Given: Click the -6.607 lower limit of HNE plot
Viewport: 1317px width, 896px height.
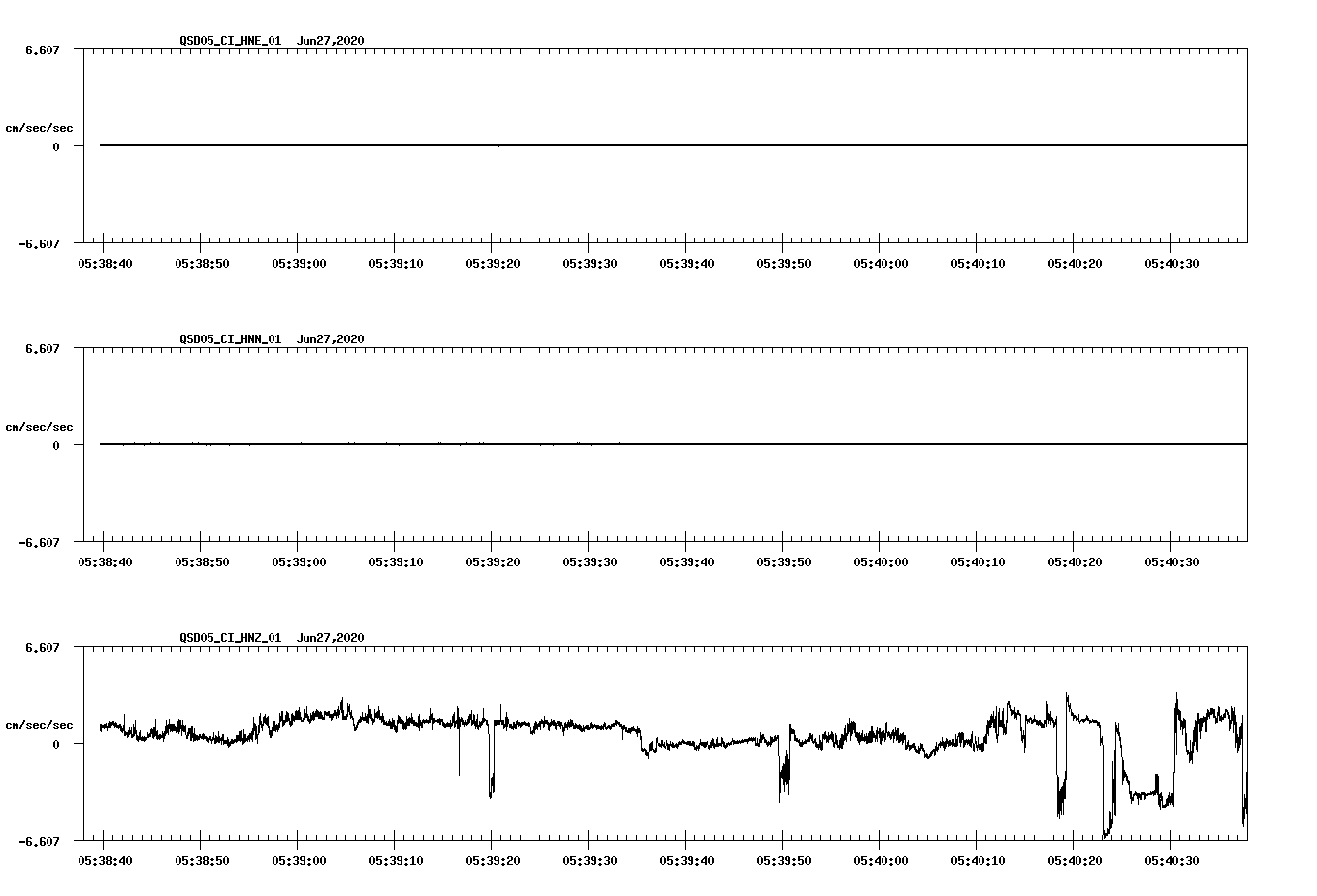Looking at the screenshot, I should 40,243.
